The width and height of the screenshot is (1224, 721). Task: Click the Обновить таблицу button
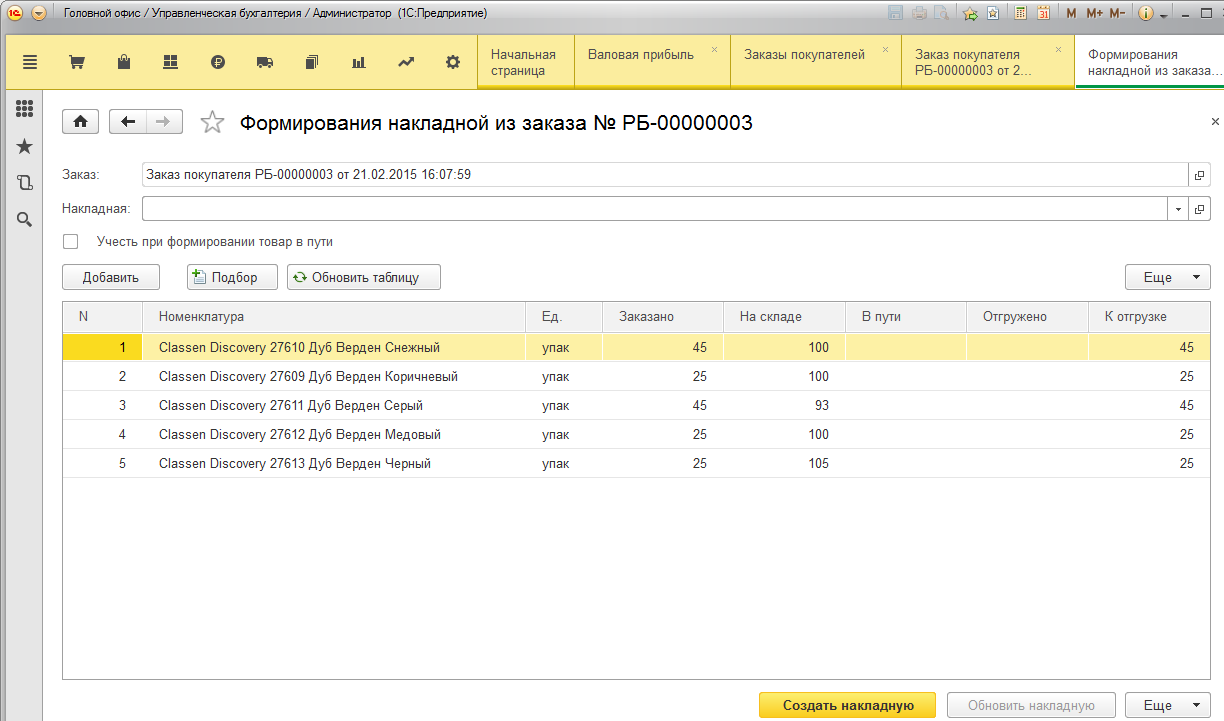(364, 277)
